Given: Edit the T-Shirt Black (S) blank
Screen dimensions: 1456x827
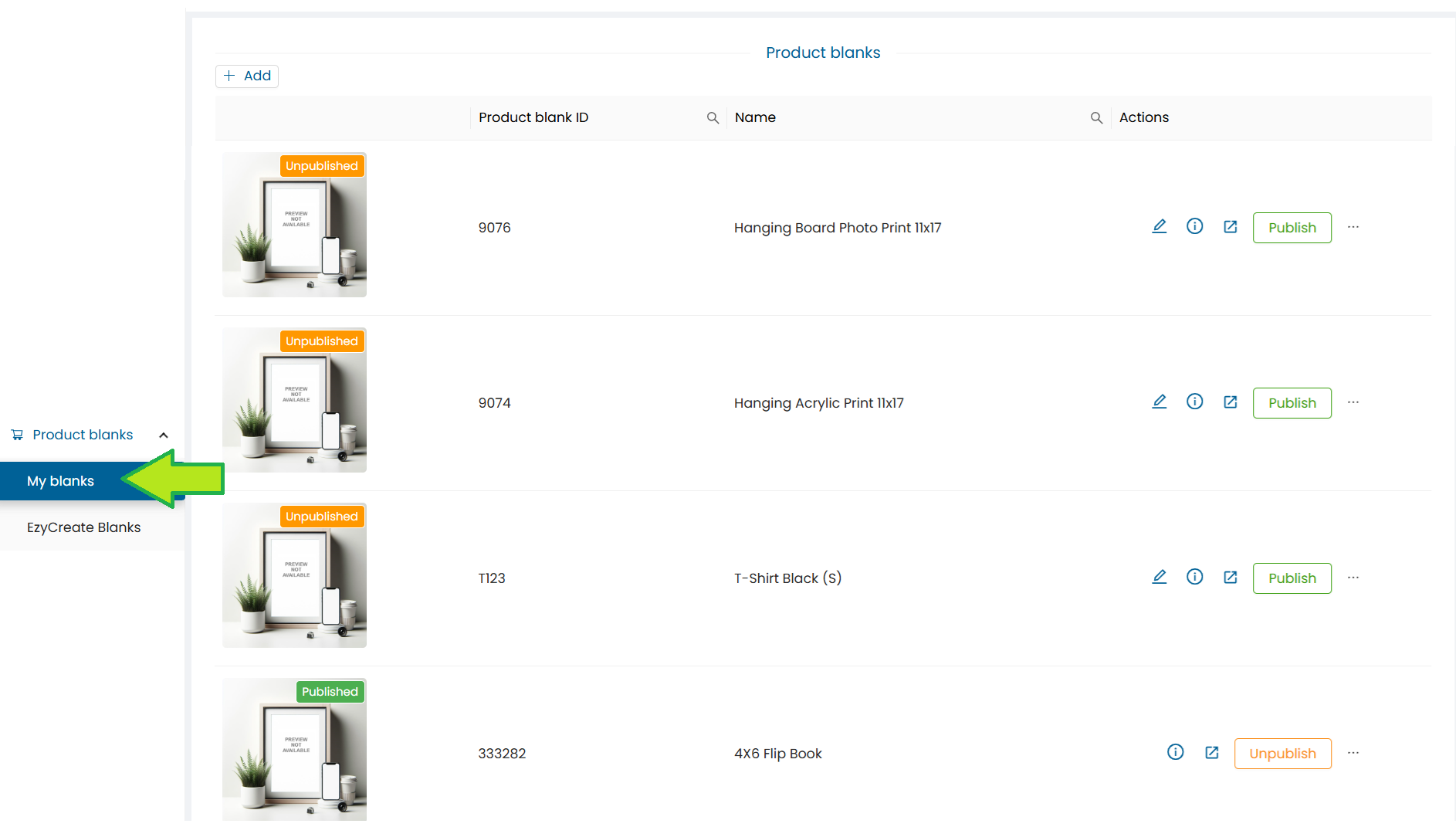Looking at the screenshot, I should click(1159, 578).
